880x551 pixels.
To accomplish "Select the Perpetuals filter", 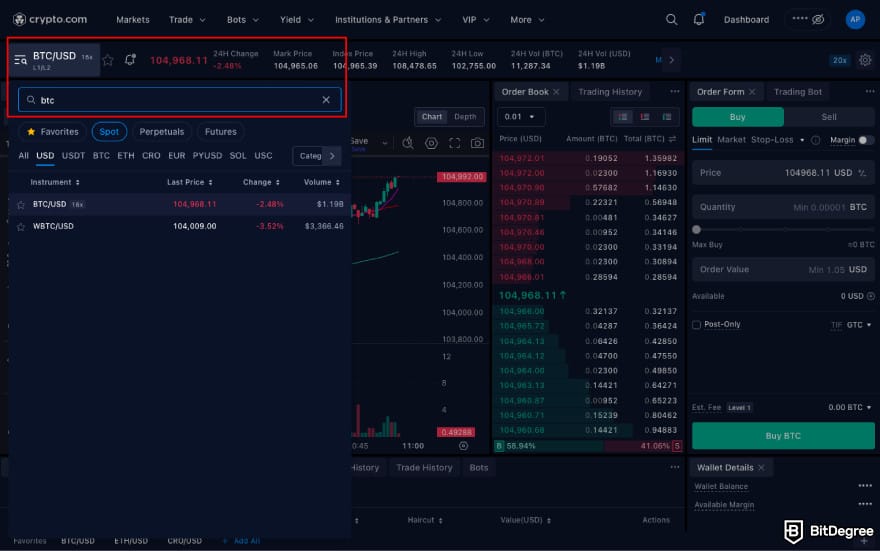I will click(162, 132).
